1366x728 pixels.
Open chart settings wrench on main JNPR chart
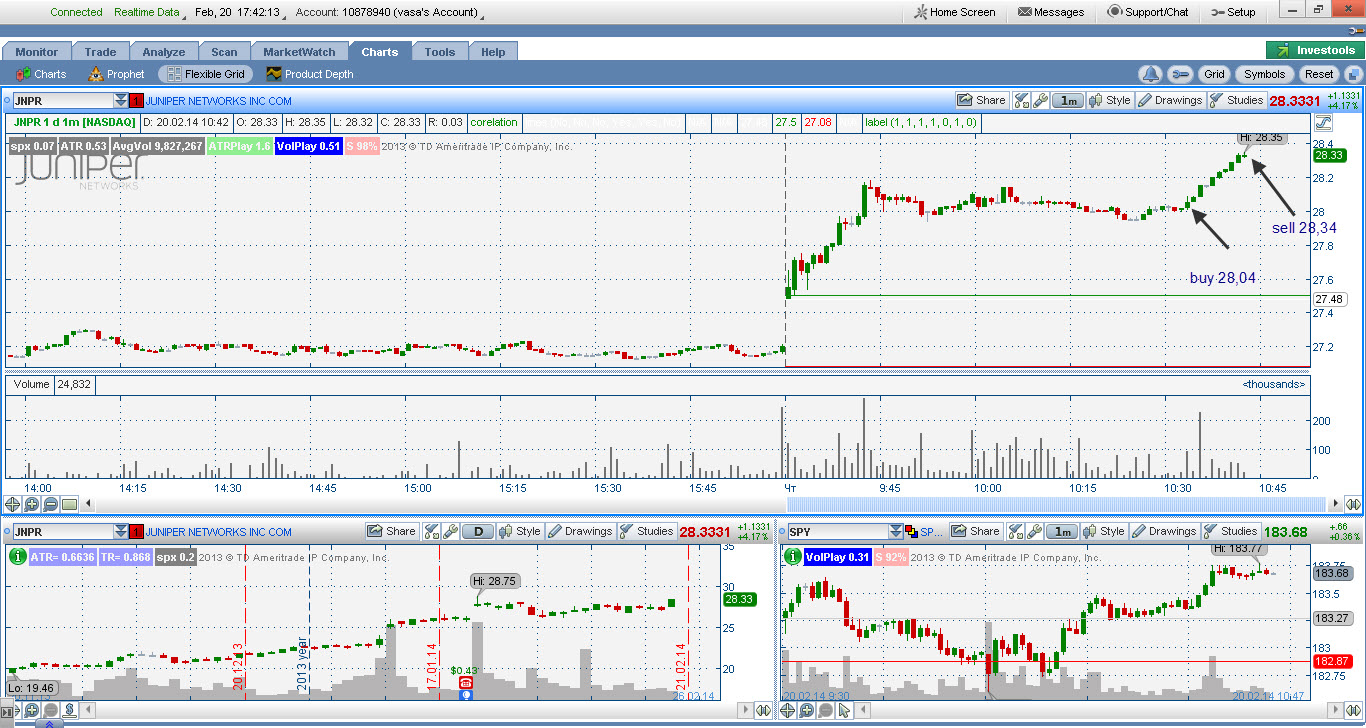(x=1040, y=100)
